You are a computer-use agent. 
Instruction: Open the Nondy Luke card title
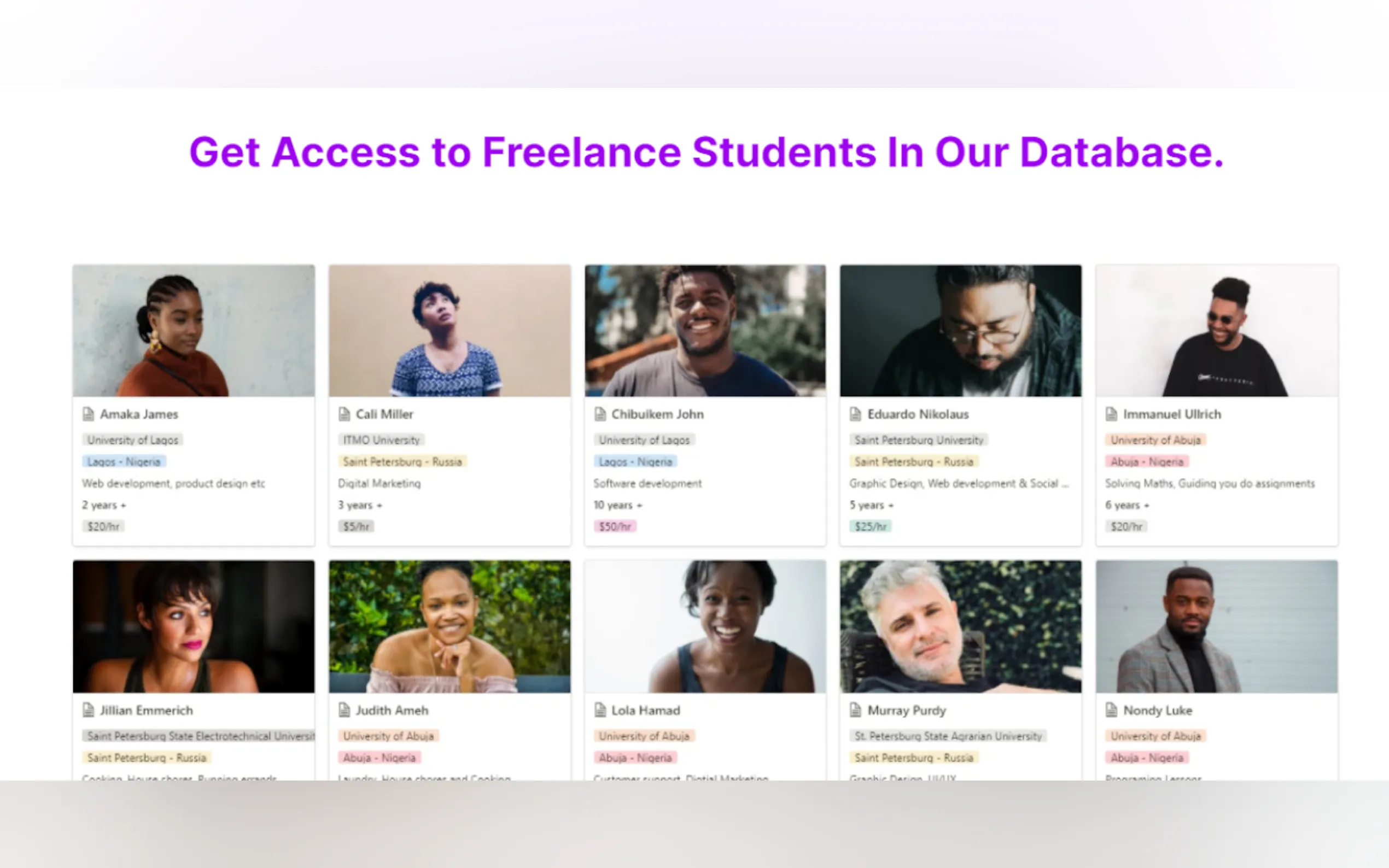point(1158,710)
